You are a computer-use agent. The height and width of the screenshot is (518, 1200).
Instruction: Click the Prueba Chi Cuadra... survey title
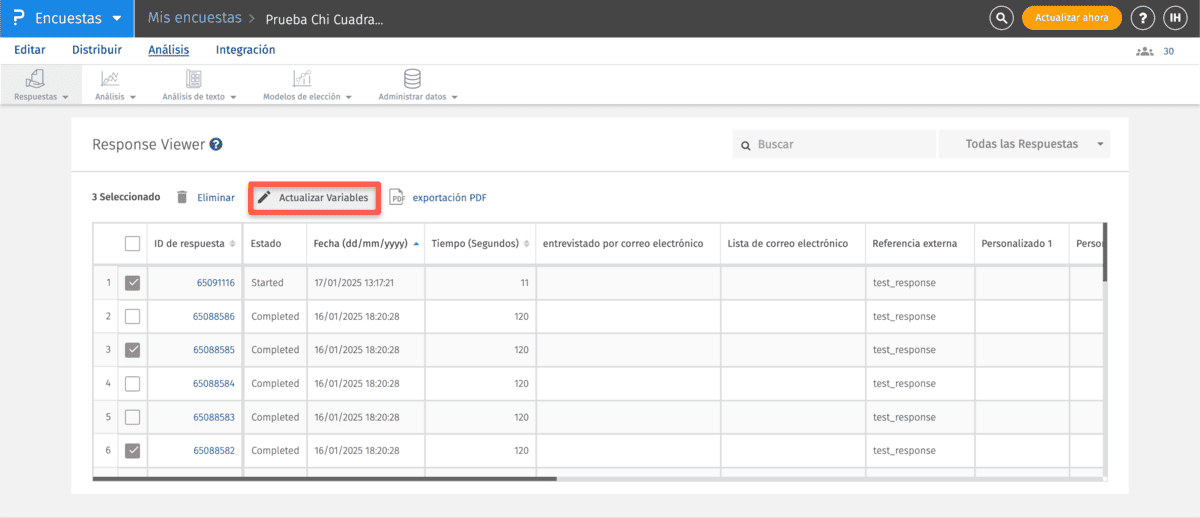[x=324, y=19]
